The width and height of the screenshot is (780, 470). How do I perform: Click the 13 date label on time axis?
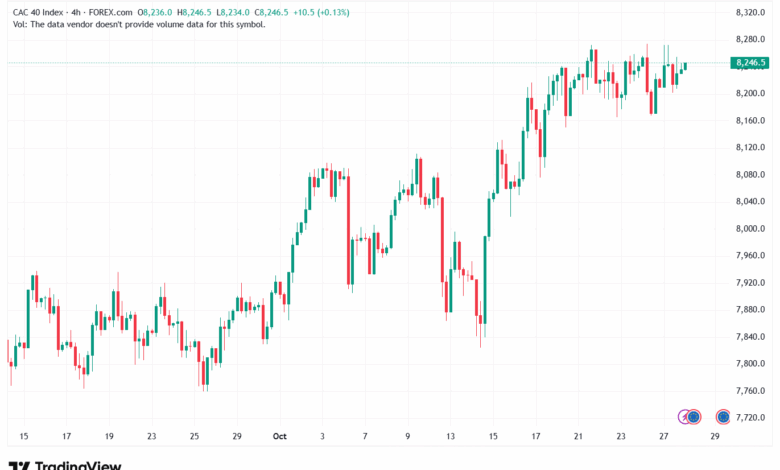point(451,437)
